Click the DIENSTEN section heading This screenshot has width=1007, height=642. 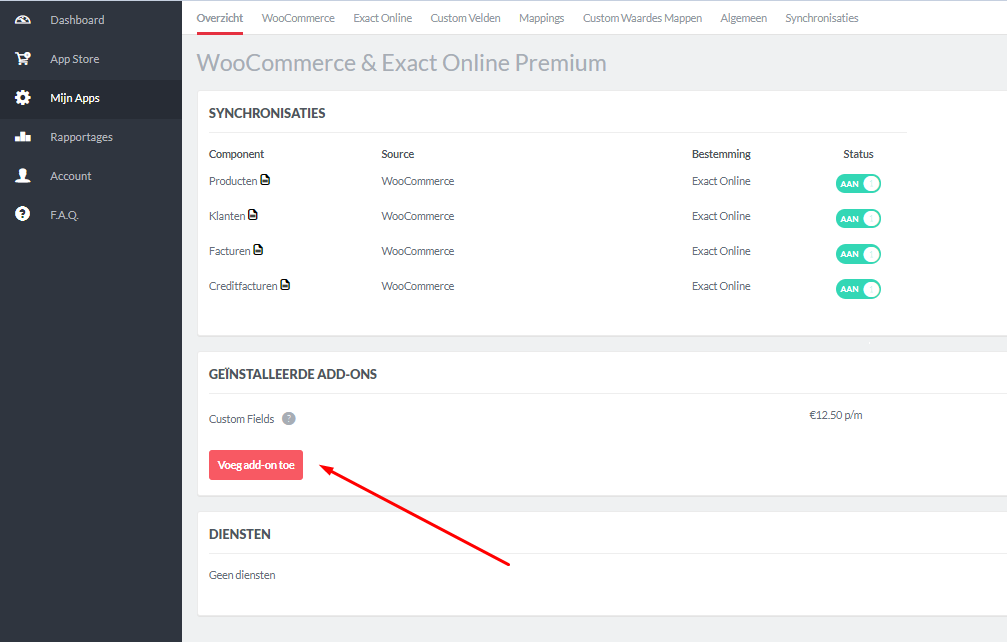240,534
